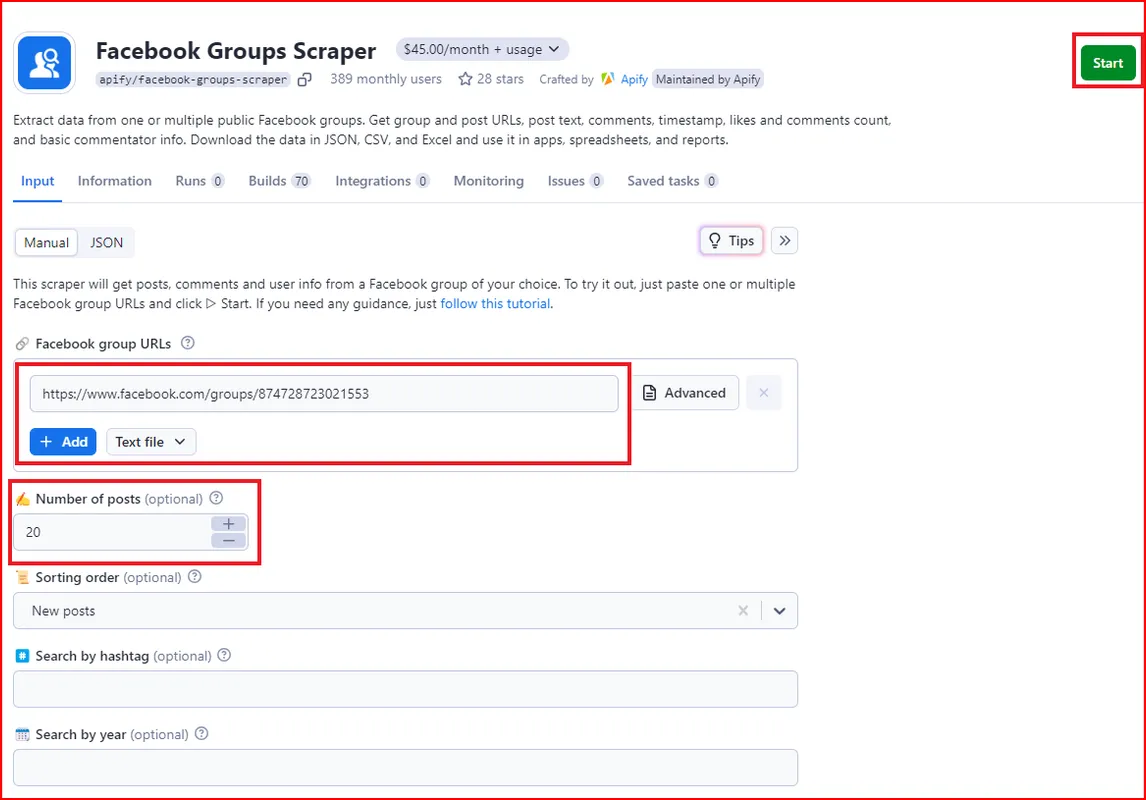Open the Integrations tab
This screenshot has height=800, width=1146.
click(x=382, y=181)
